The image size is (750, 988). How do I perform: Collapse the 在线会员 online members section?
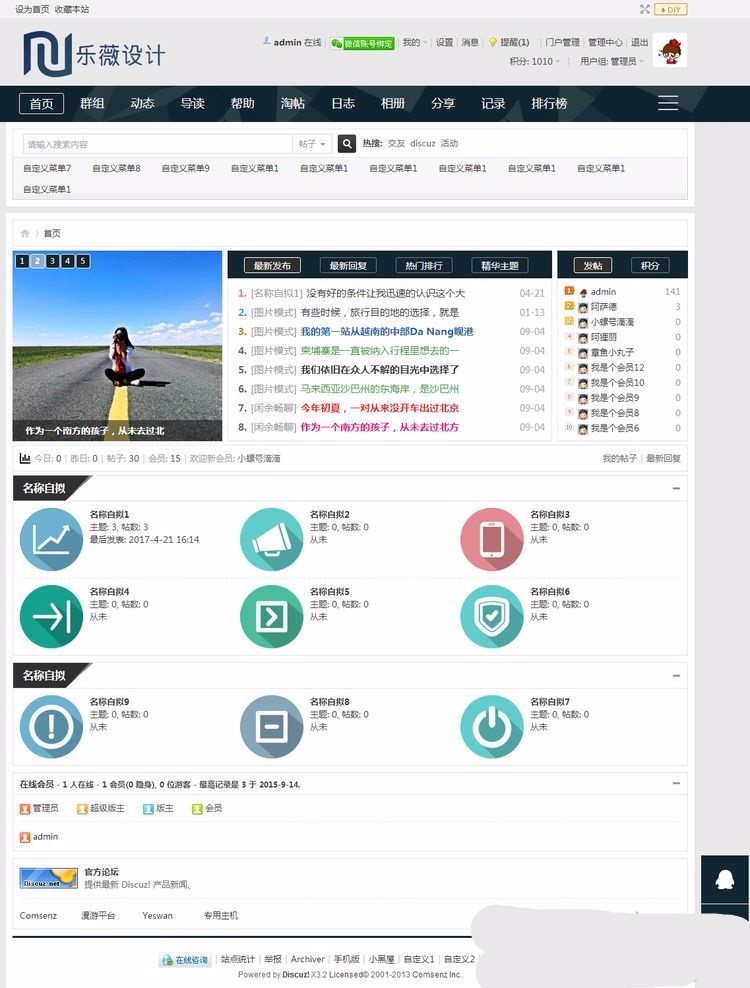coord(676,783)
